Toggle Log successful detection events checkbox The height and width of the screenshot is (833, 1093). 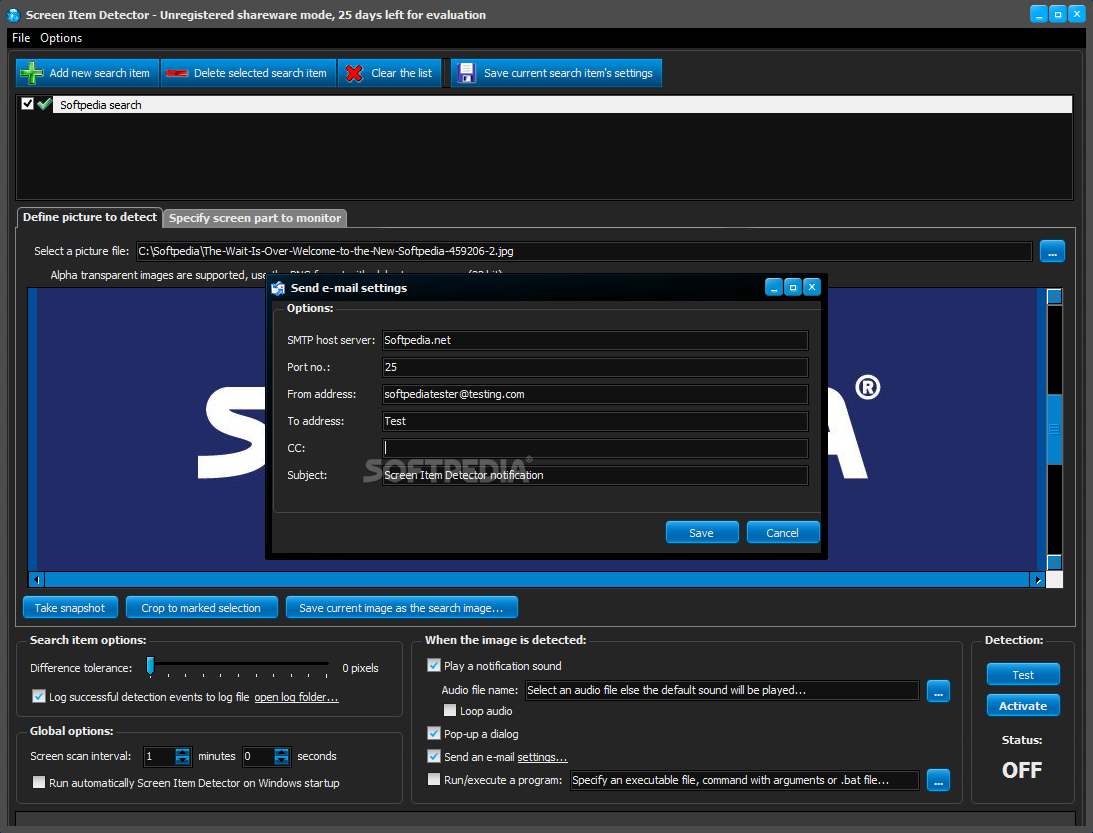click(39, 696)
